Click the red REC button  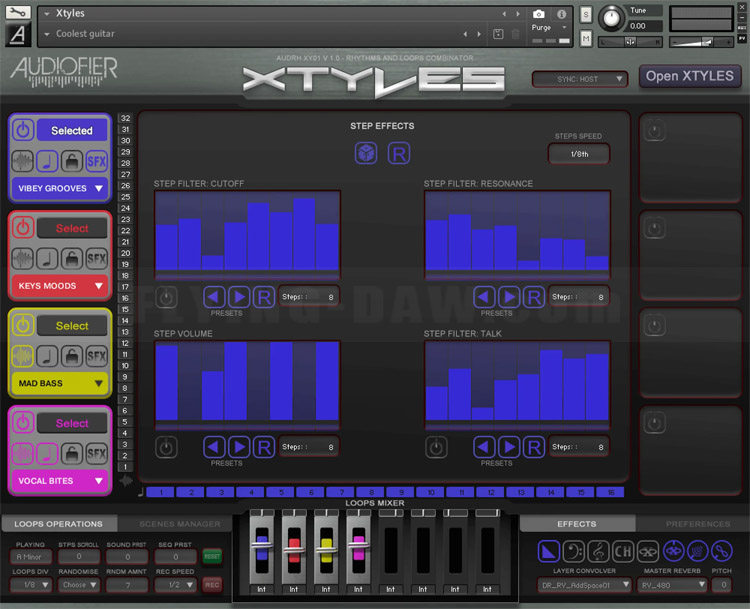(212, 585)
